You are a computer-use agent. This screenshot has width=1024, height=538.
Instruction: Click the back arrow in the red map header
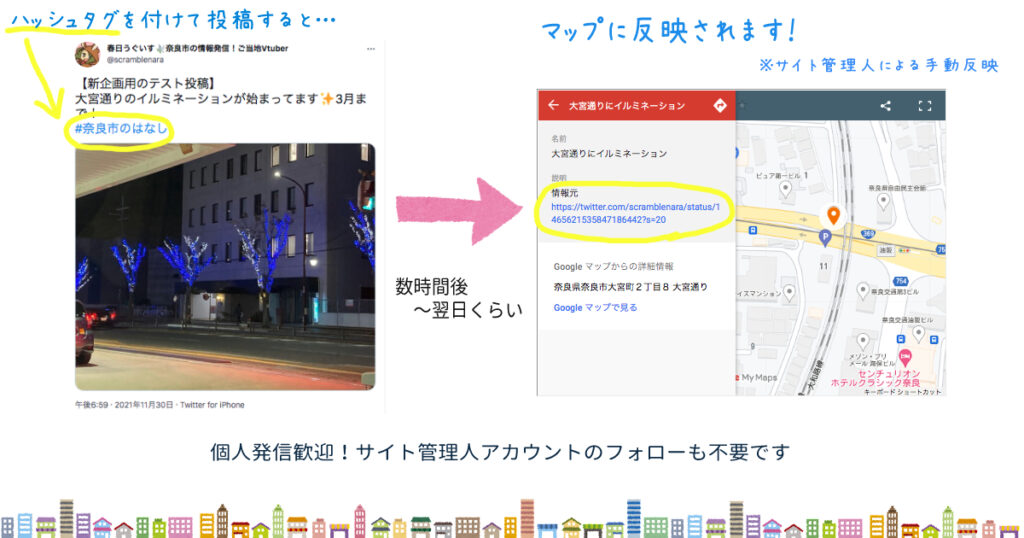coord(552,105)
